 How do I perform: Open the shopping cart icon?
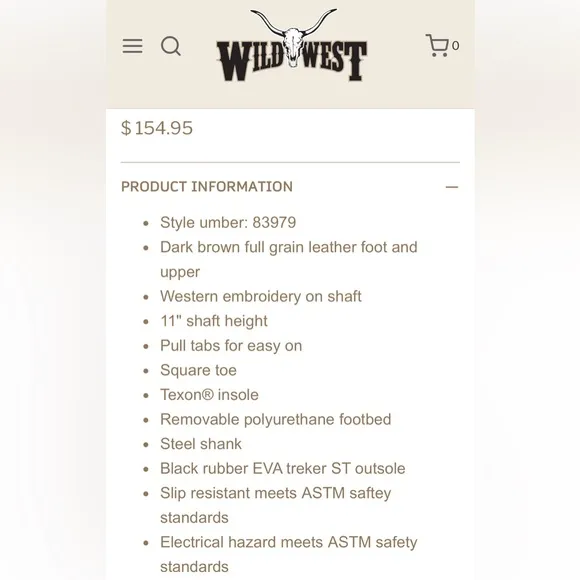[438, 45]
